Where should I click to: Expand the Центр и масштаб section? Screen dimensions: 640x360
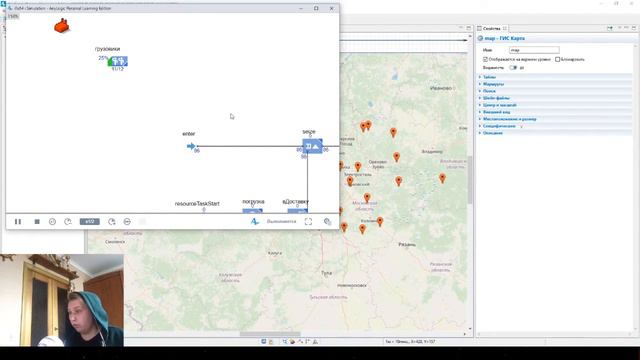click(x=555, y=105)
